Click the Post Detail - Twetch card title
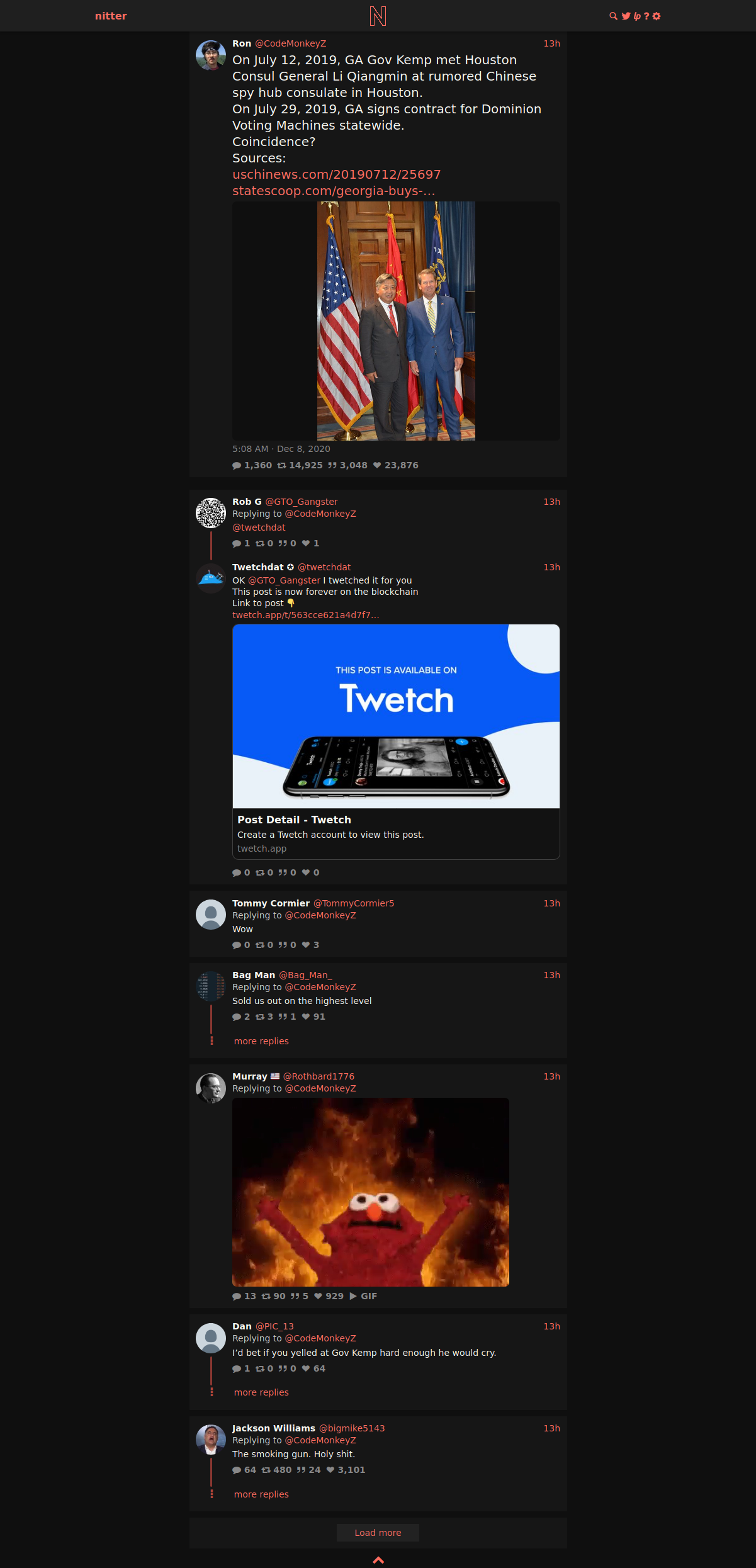Viewport: 756px width, 1568px height. tap(294, 820)
